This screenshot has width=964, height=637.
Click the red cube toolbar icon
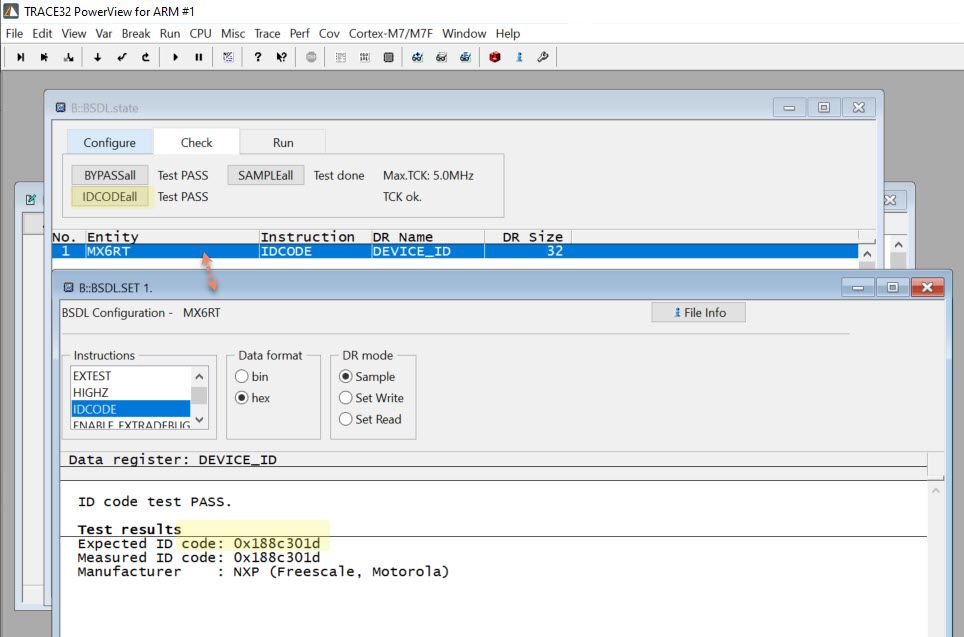click(495, 57)
